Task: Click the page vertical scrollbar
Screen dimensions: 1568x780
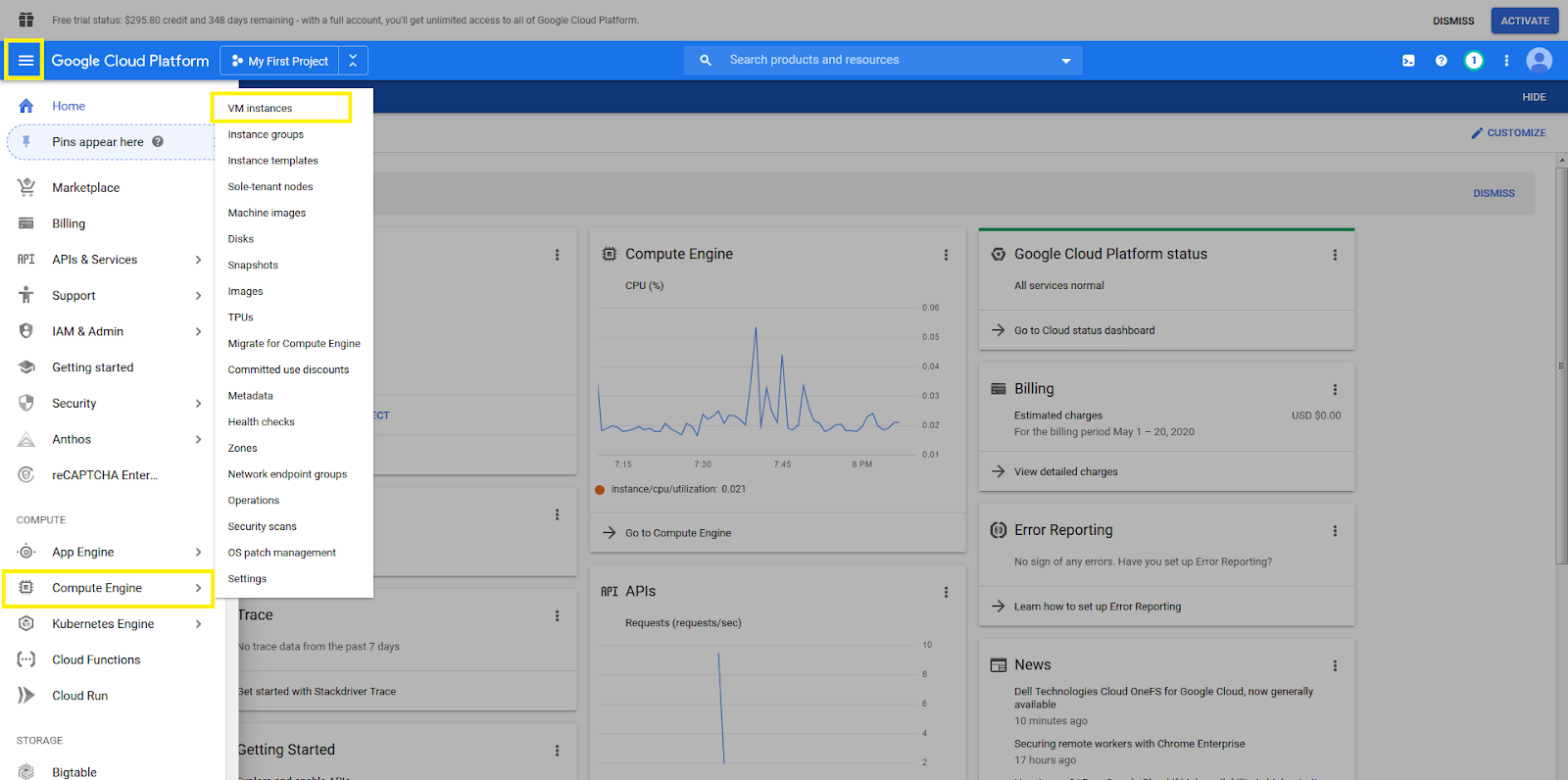Action: click(x=1561, y=366)
